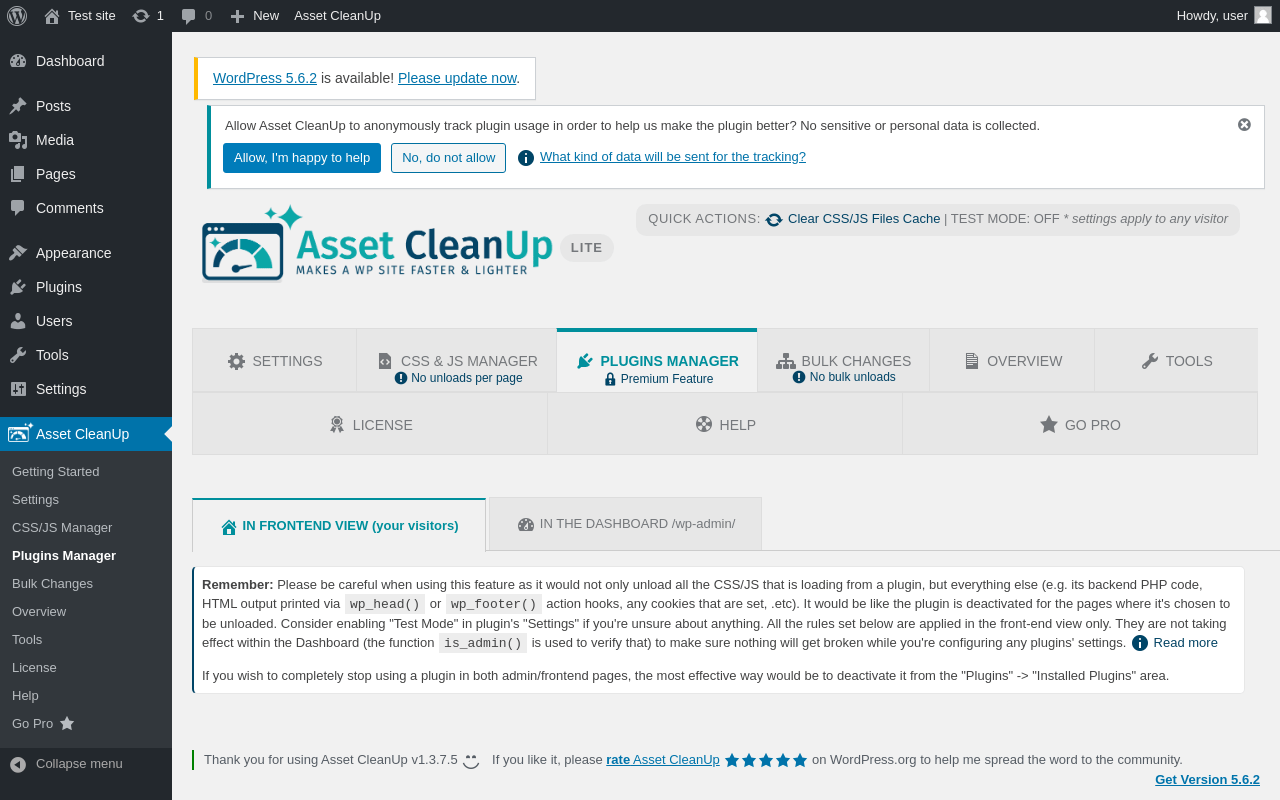Open the LICENSE tab
1280x800 pixels.
tap(370, 424)
